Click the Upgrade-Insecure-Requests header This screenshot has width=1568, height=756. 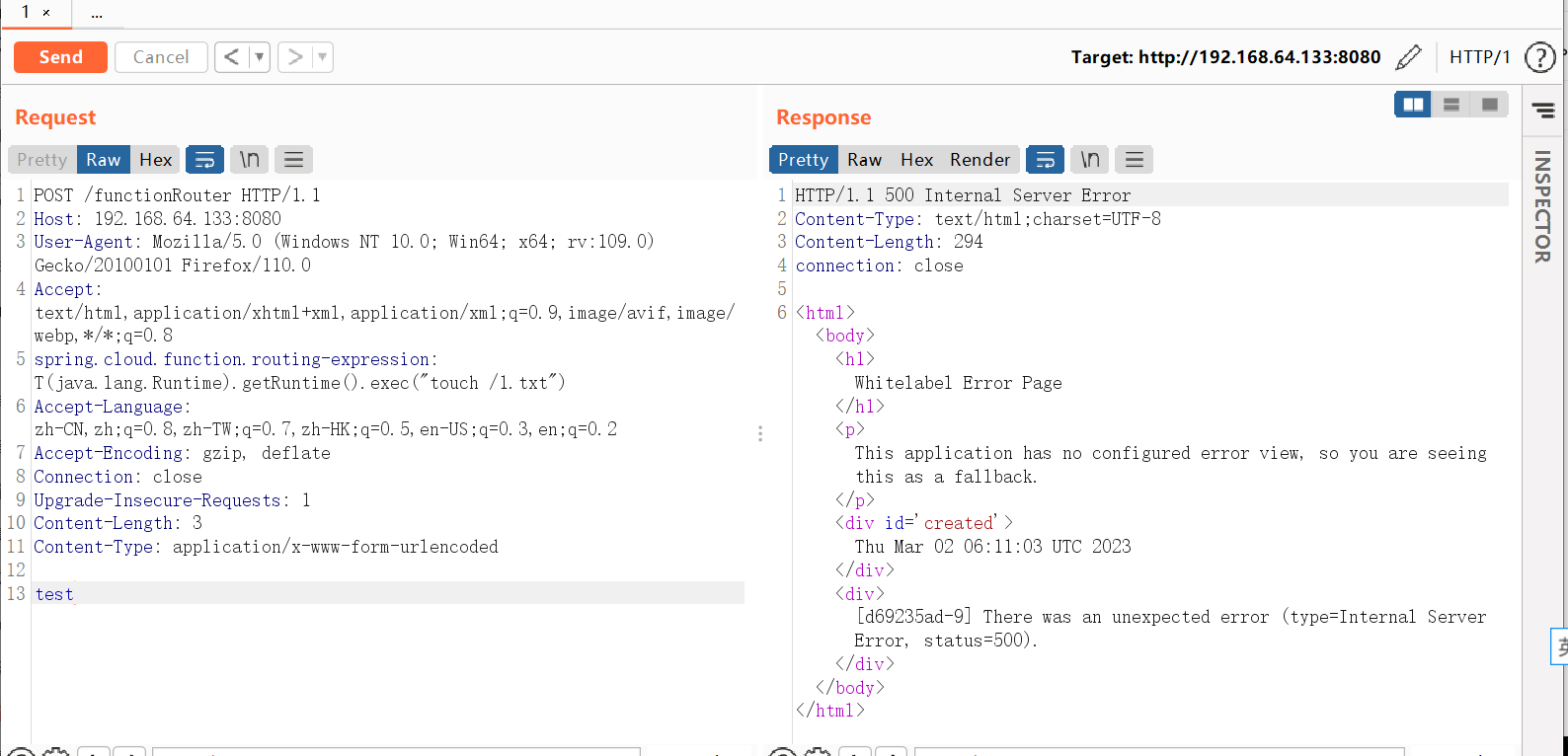pyautogui.click(x=172, y=500)
